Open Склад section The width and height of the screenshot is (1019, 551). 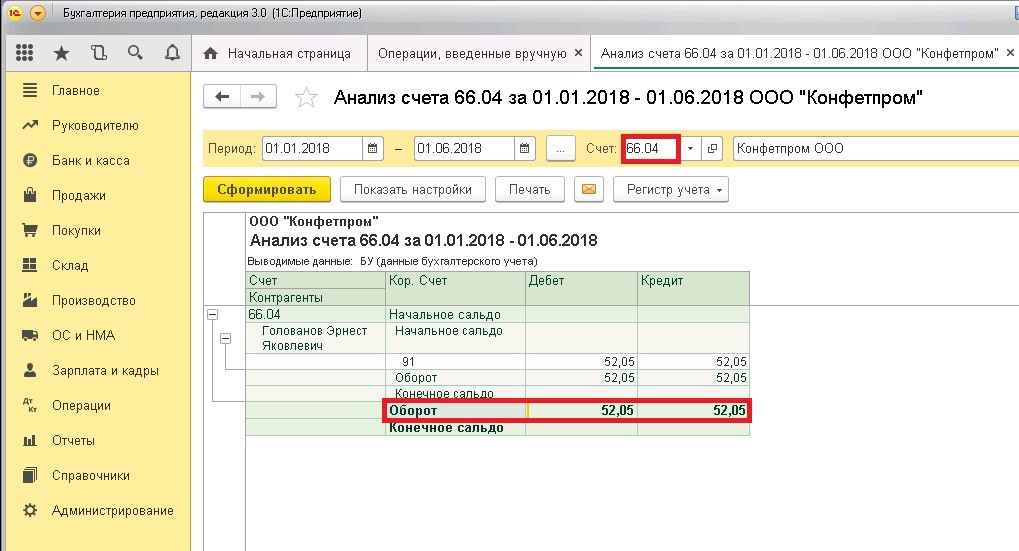(70, 265)
